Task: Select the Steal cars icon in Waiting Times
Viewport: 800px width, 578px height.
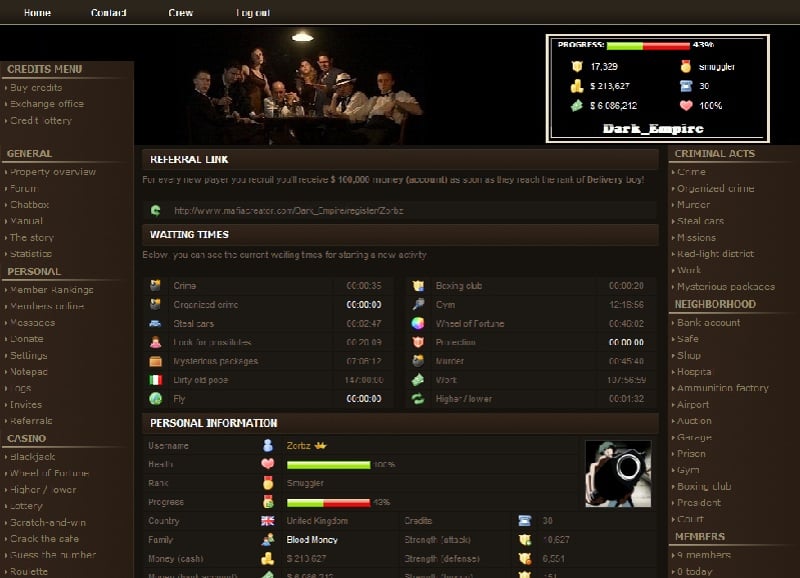Action: click(155, 323)
